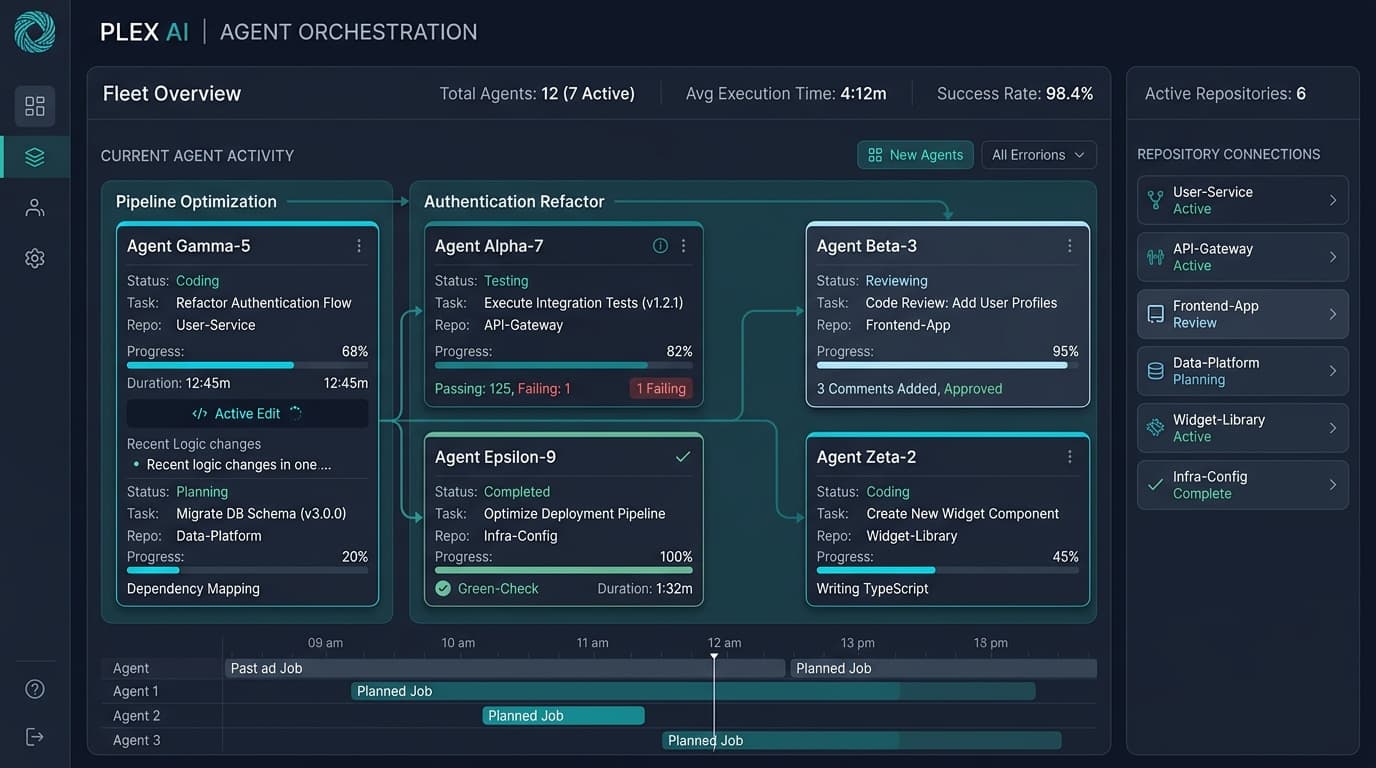1376x768 pixels.
Task: Click Agent Zeta-2 45% progress bar
Action: coord(948,571)
